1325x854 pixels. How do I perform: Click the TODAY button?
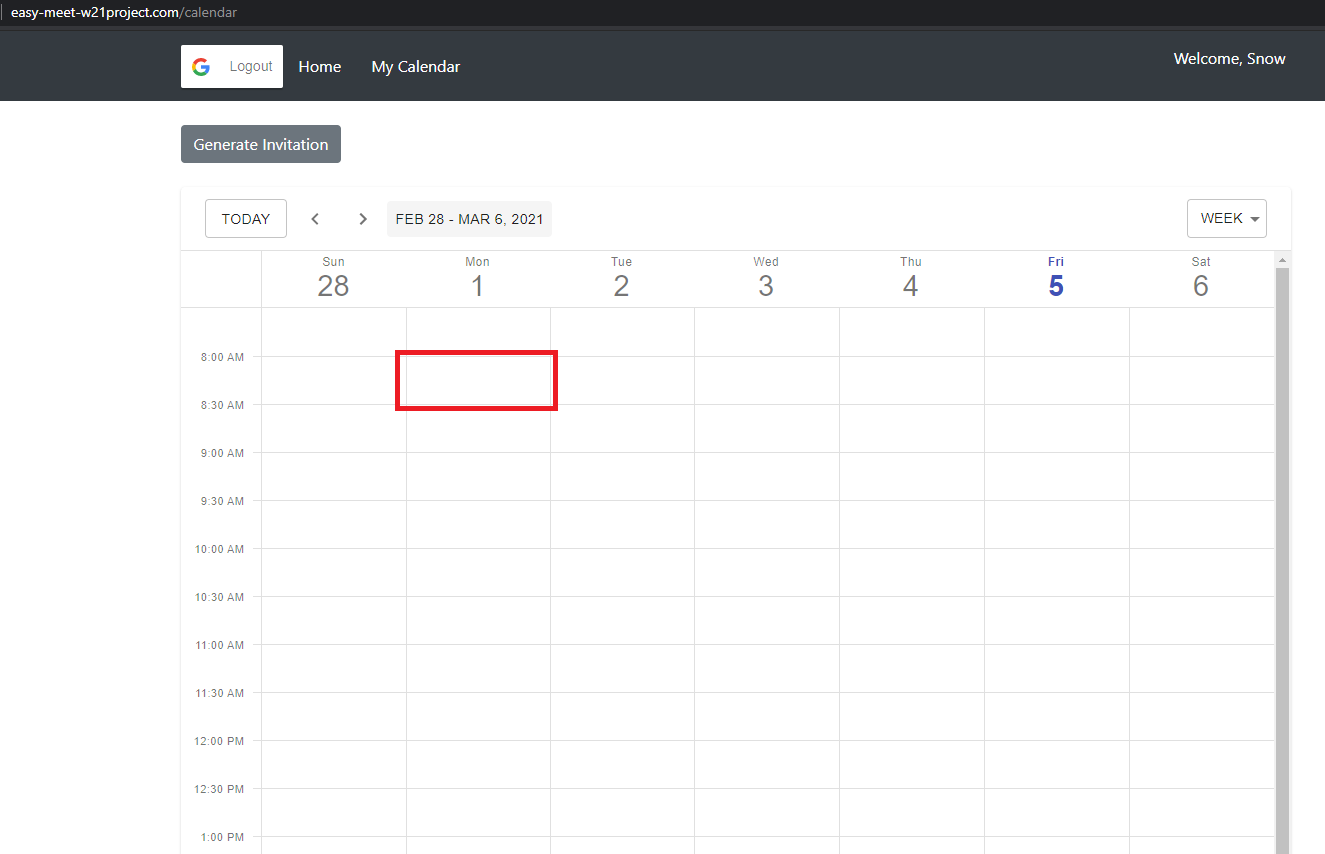click(x=245, y=218)
